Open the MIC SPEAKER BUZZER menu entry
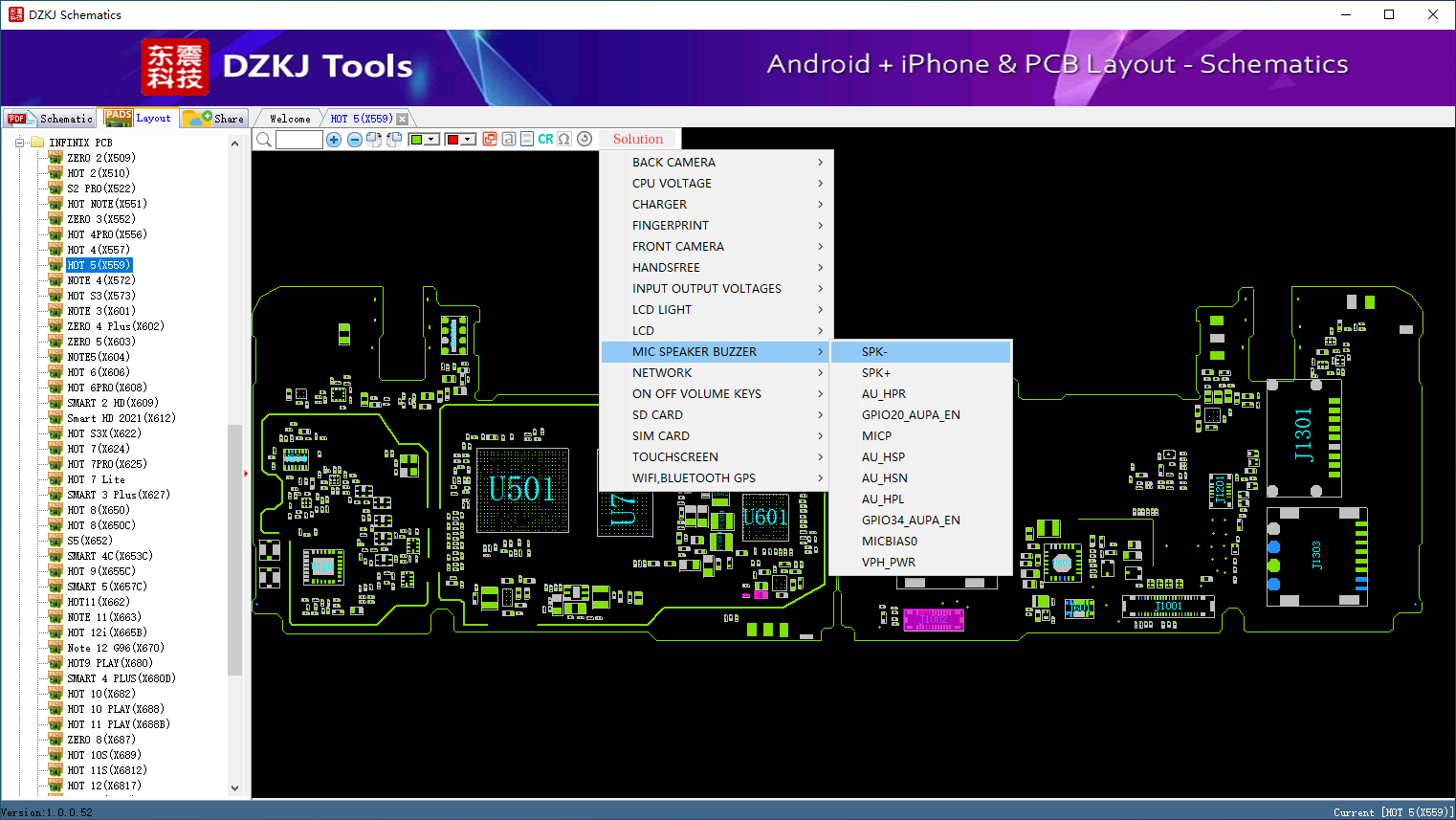The height and width of the screenshot is (820, 1456). (717, 352)
